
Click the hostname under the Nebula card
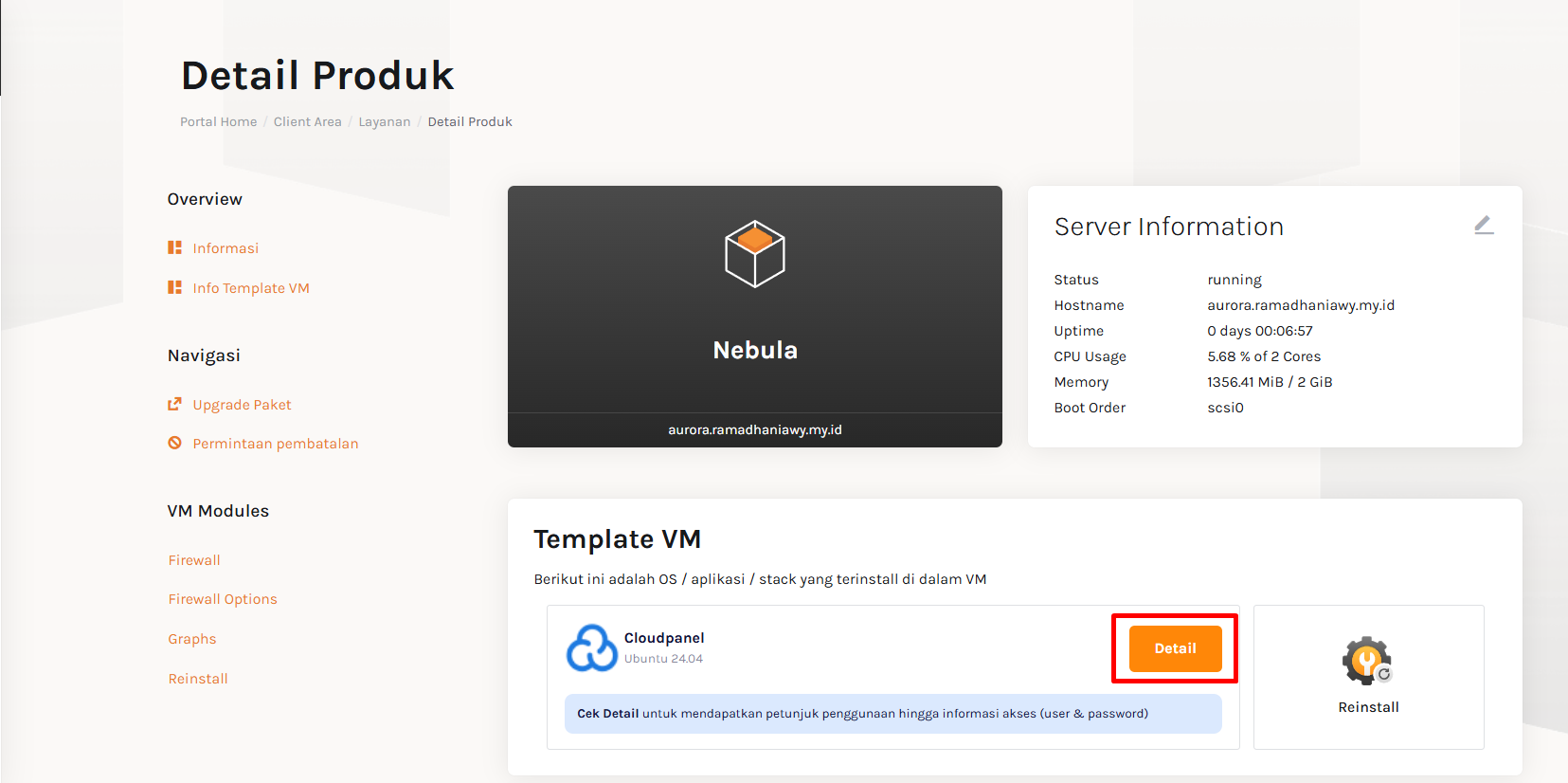point(755,429)
